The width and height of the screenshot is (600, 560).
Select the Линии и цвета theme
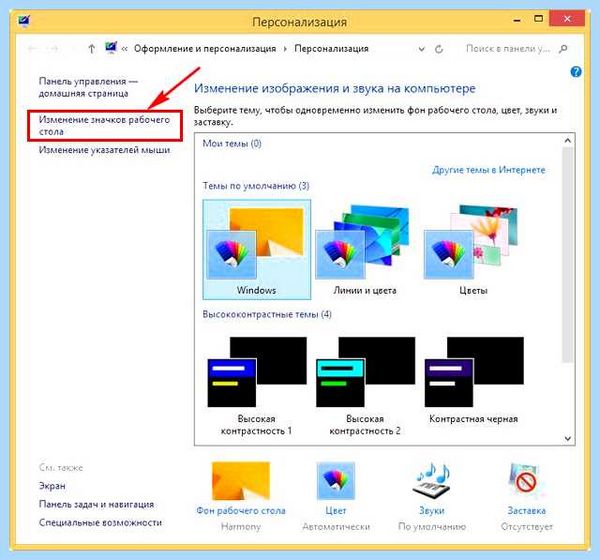365,250
